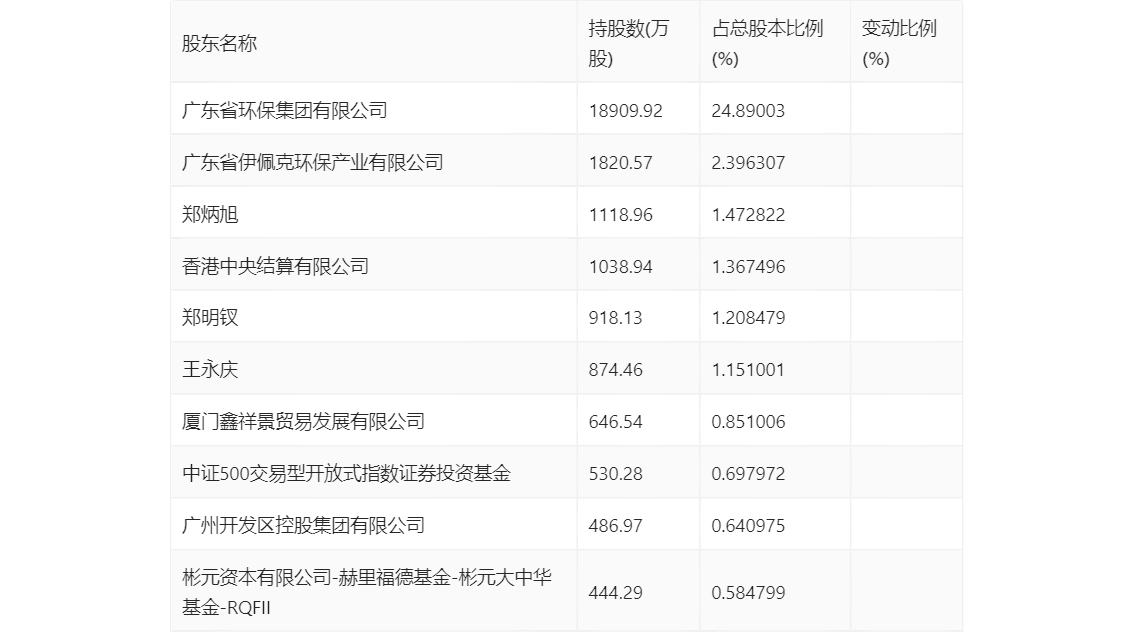The height and width of the screenshot is (632, 1134).
Task: Select the value 1820.57
Action: pyautogui.click(x=621, y=163)
